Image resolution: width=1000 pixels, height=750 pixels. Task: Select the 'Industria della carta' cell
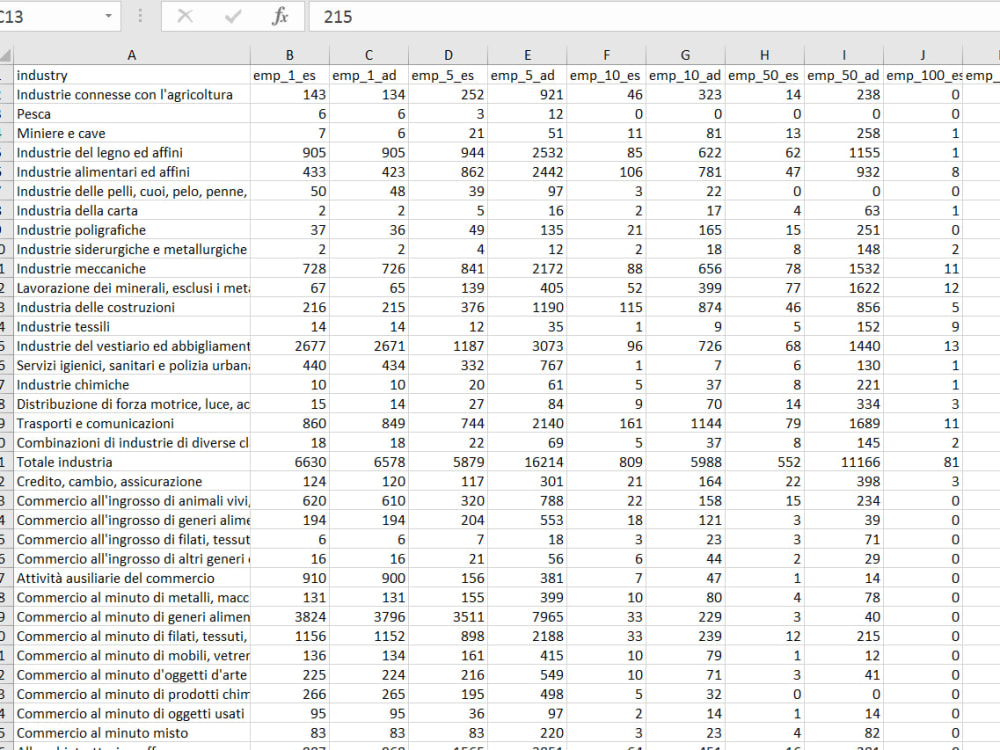pyautogui.click(x=132, y=210)
